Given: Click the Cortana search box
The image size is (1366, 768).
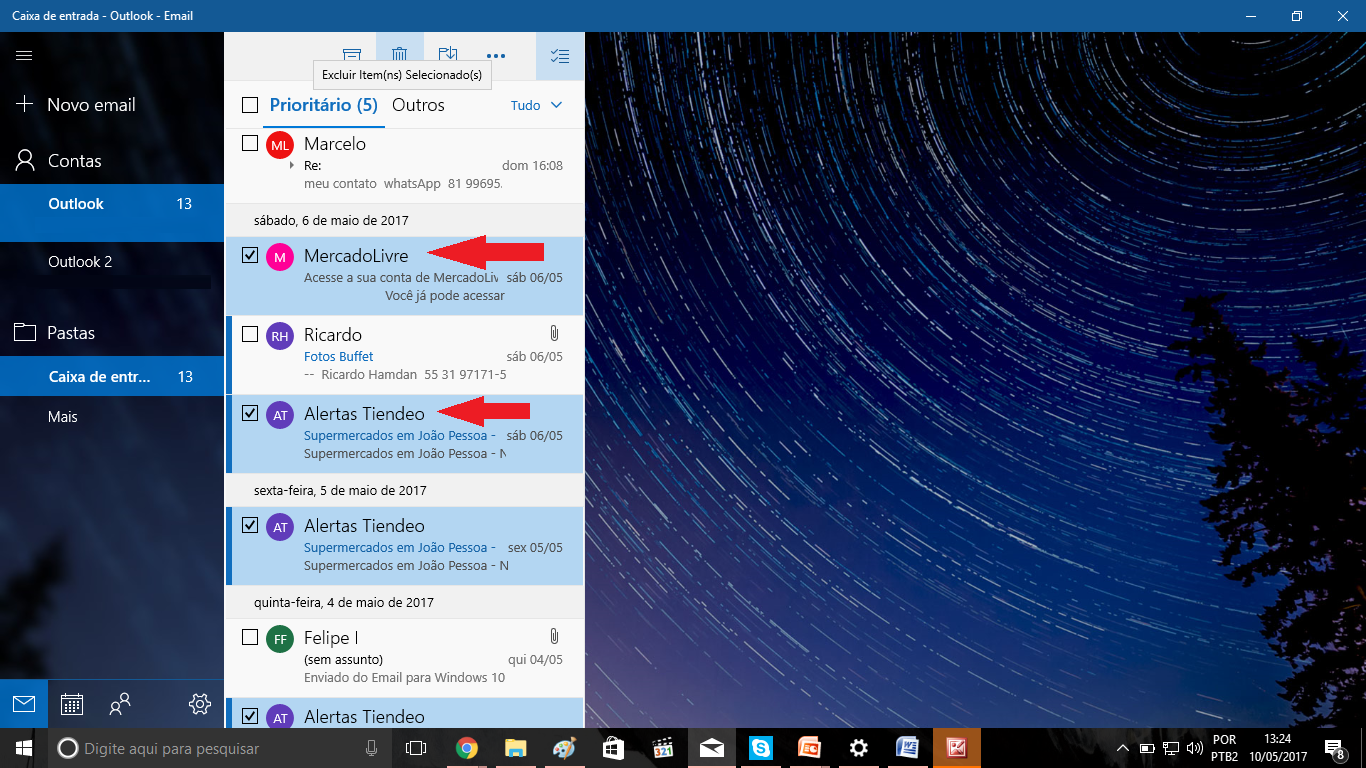Looking at the screenshot, I should pos(220,748).
